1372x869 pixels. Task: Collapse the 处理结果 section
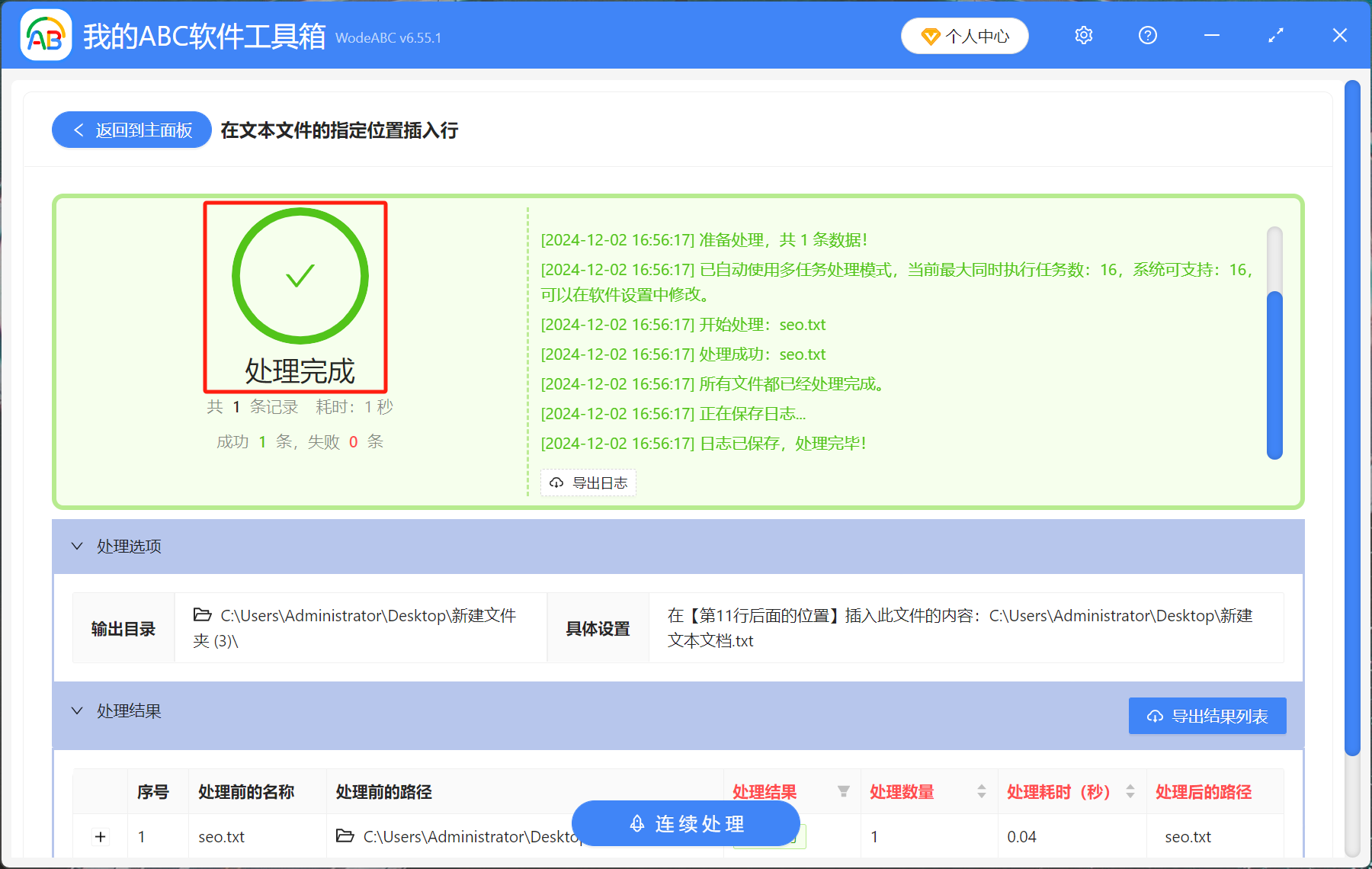(x=77, y=710)
